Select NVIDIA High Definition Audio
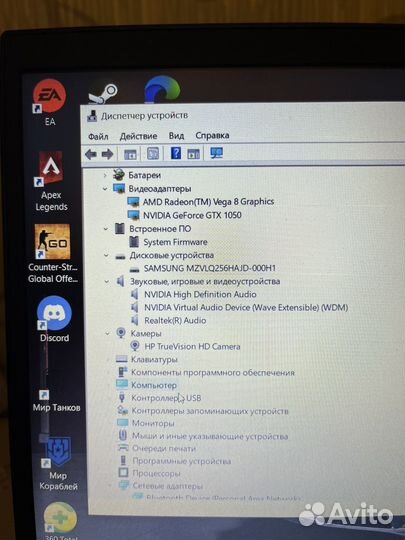Viewport: 405px width, 540px height. pyautogui.click(x=200, y=294)
